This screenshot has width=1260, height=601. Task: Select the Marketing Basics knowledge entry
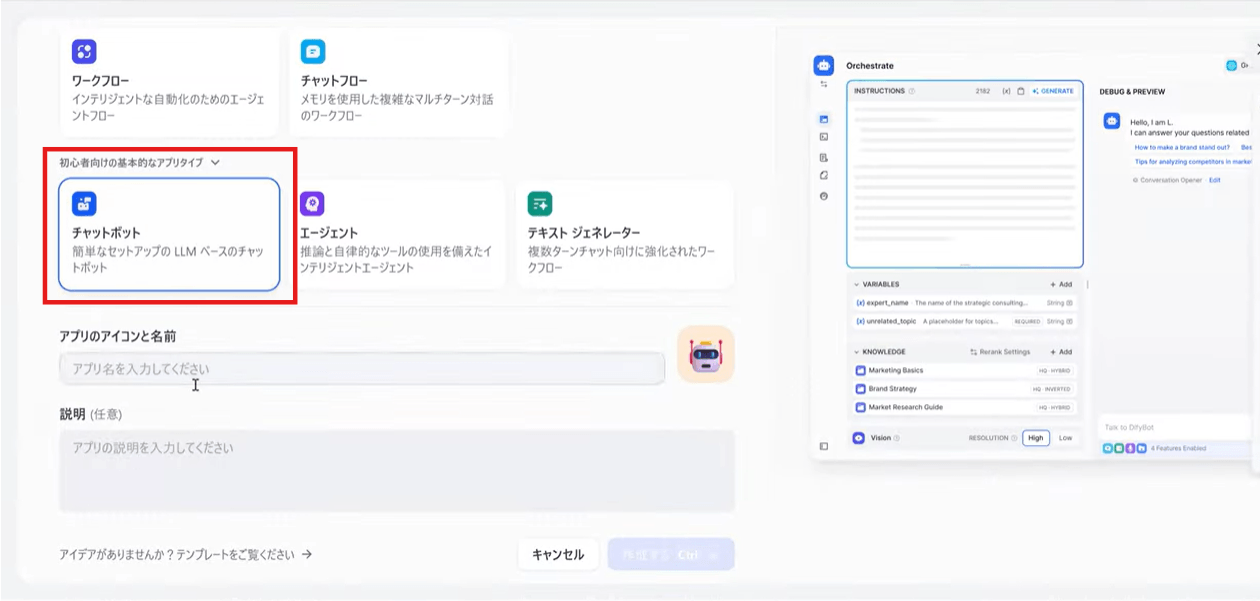[965, 370]
